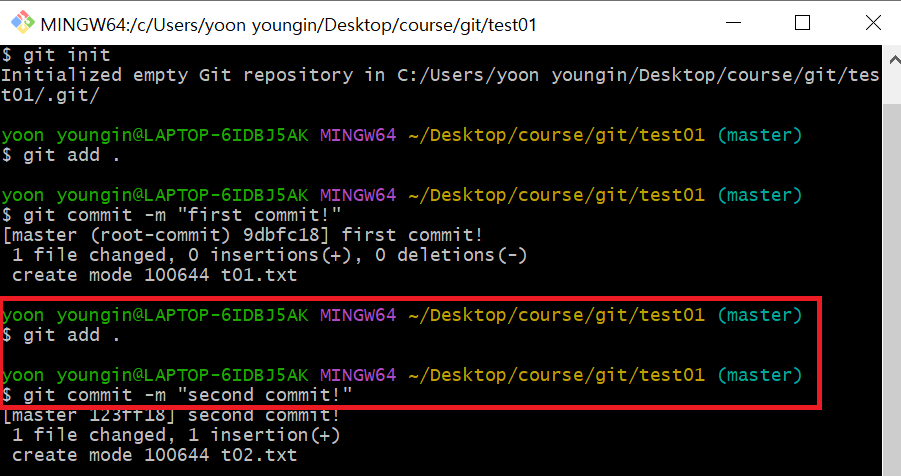The width and height of the screenshot is (901, 476).
Task: Minimize the MINGW64 terminal window
Action: (x=733, y=23)
